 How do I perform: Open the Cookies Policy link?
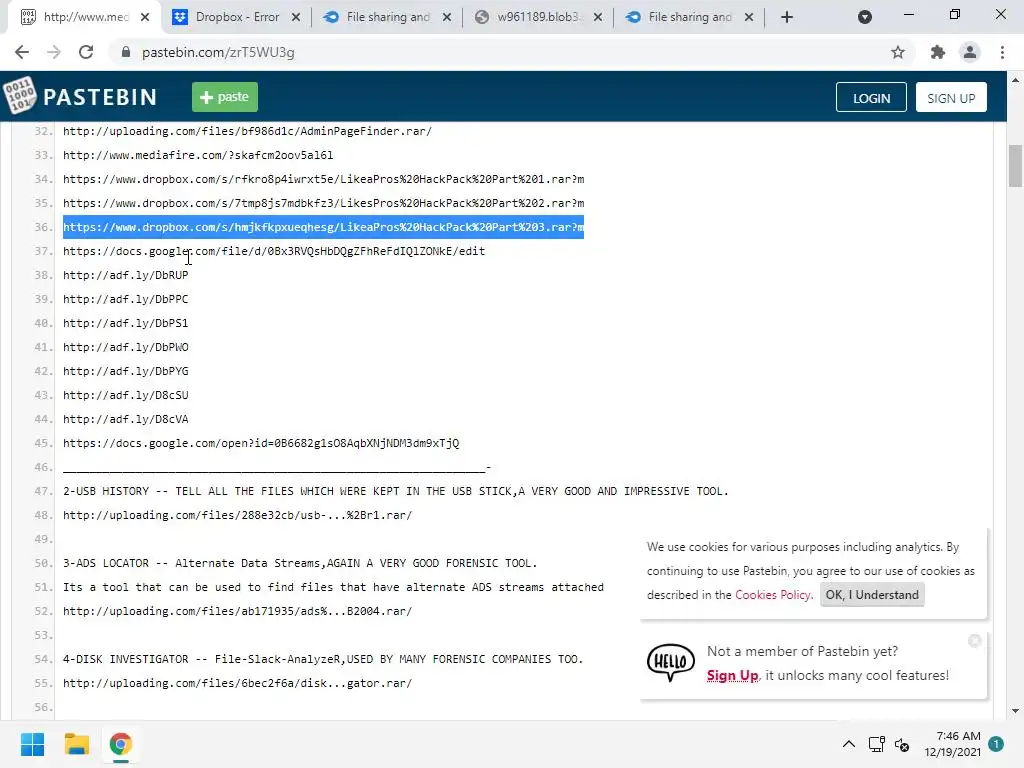773,594
